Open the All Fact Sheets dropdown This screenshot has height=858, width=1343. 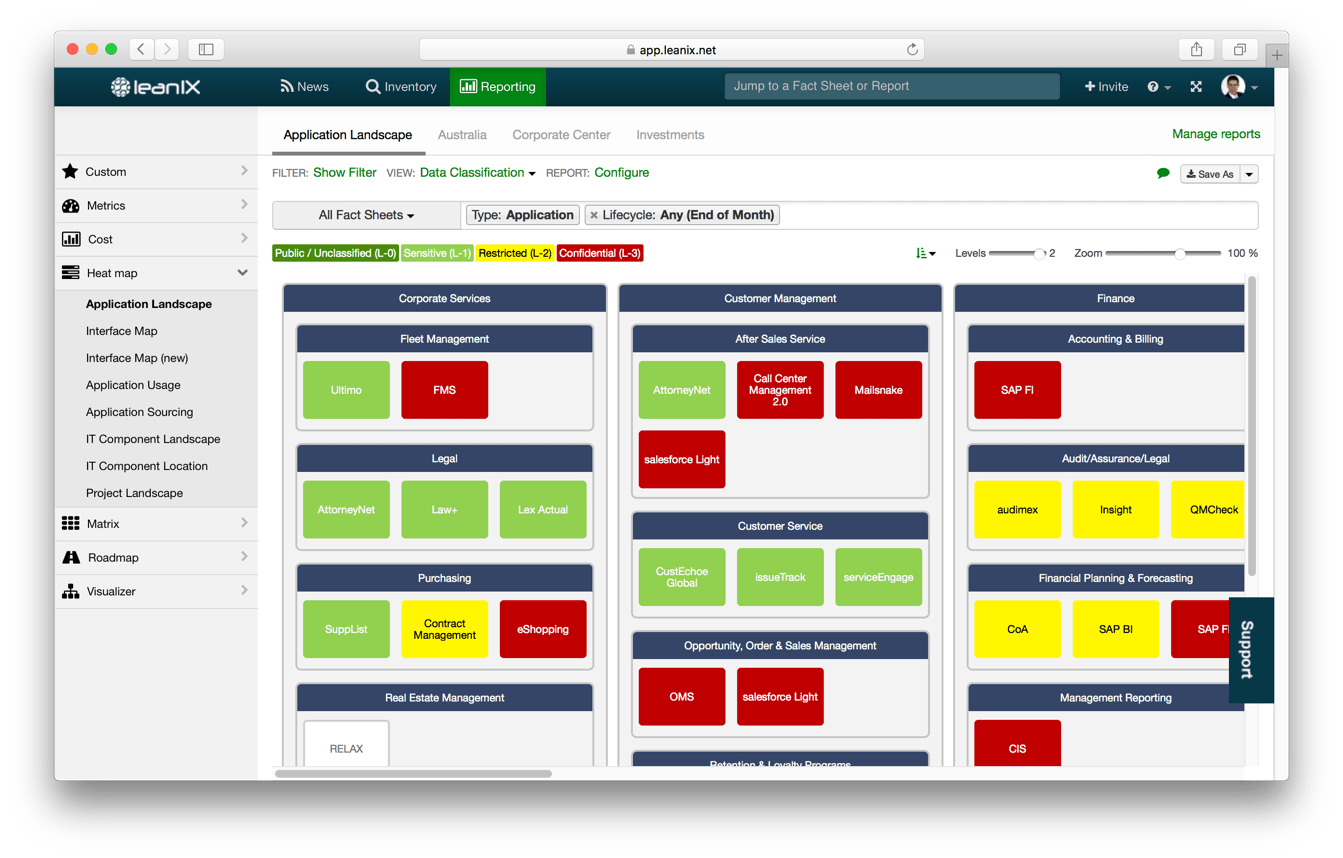(366, 215)
